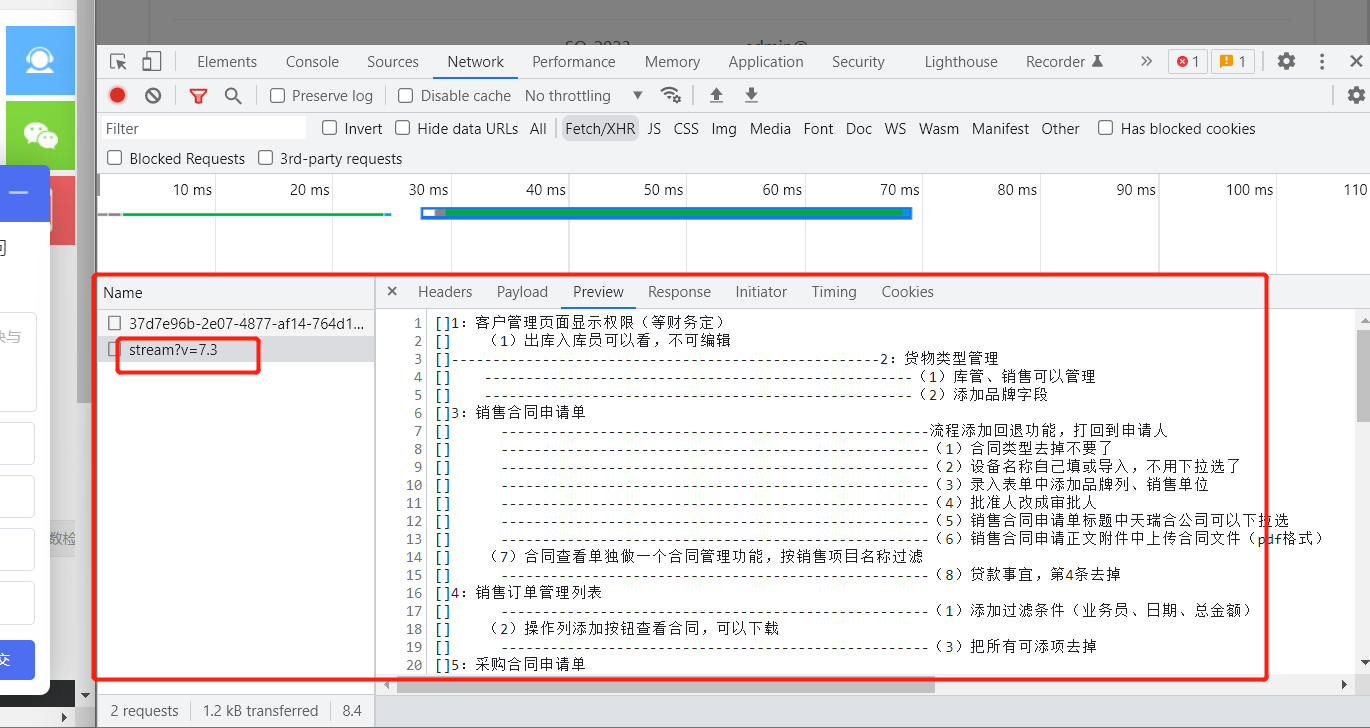Tick the Invert filter checkbox
The height and width of the screenshot is (728, 1370).
(x=330, y=128)
